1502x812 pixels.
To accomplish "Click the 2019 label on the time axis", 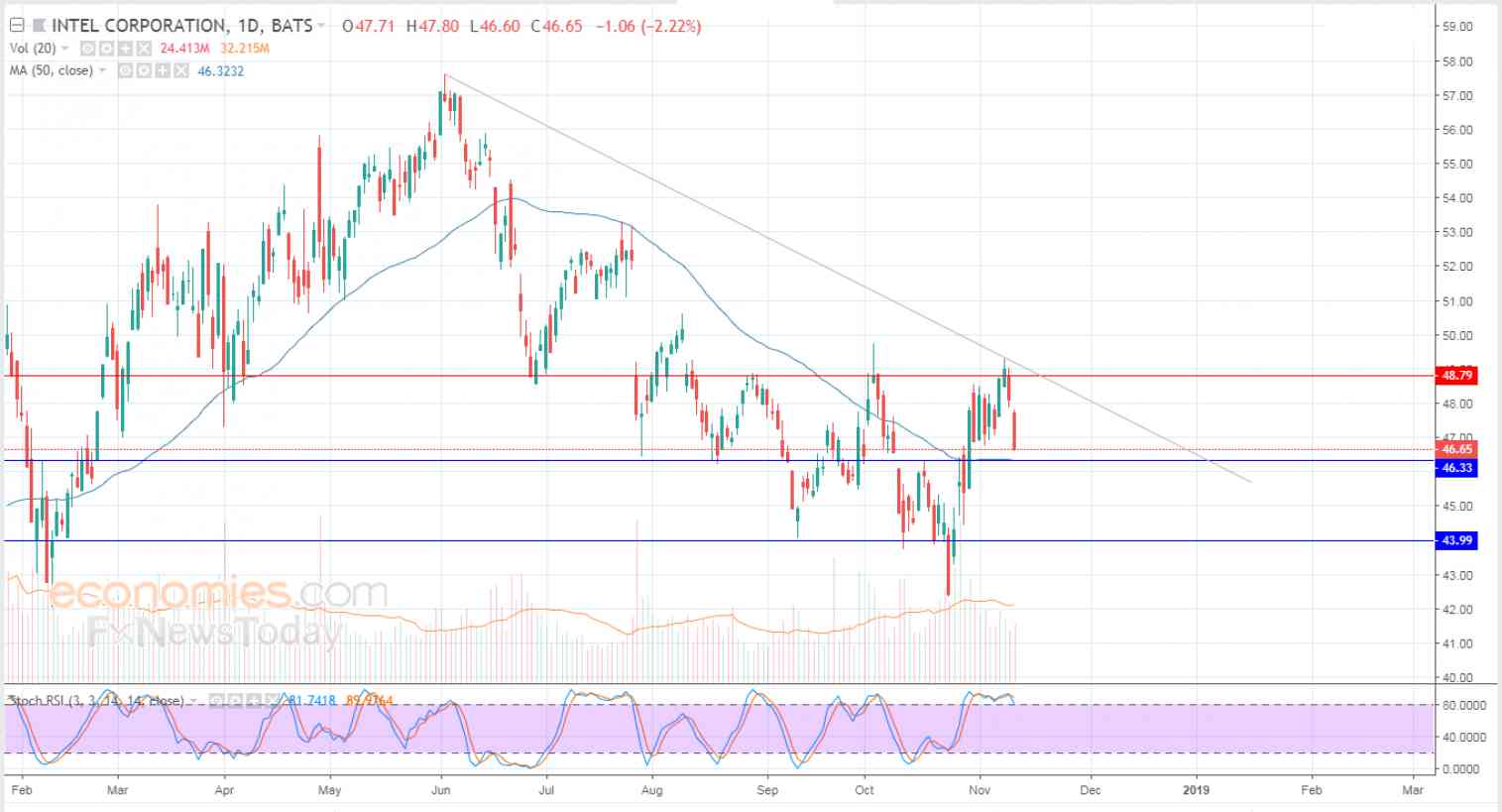I will [x=1197, y=790].
